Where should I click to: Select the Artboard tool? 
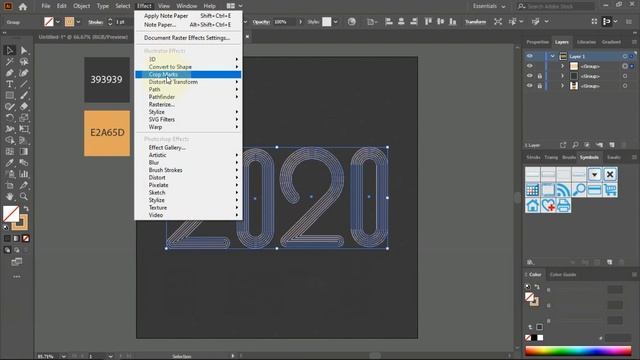click(9, 185)
